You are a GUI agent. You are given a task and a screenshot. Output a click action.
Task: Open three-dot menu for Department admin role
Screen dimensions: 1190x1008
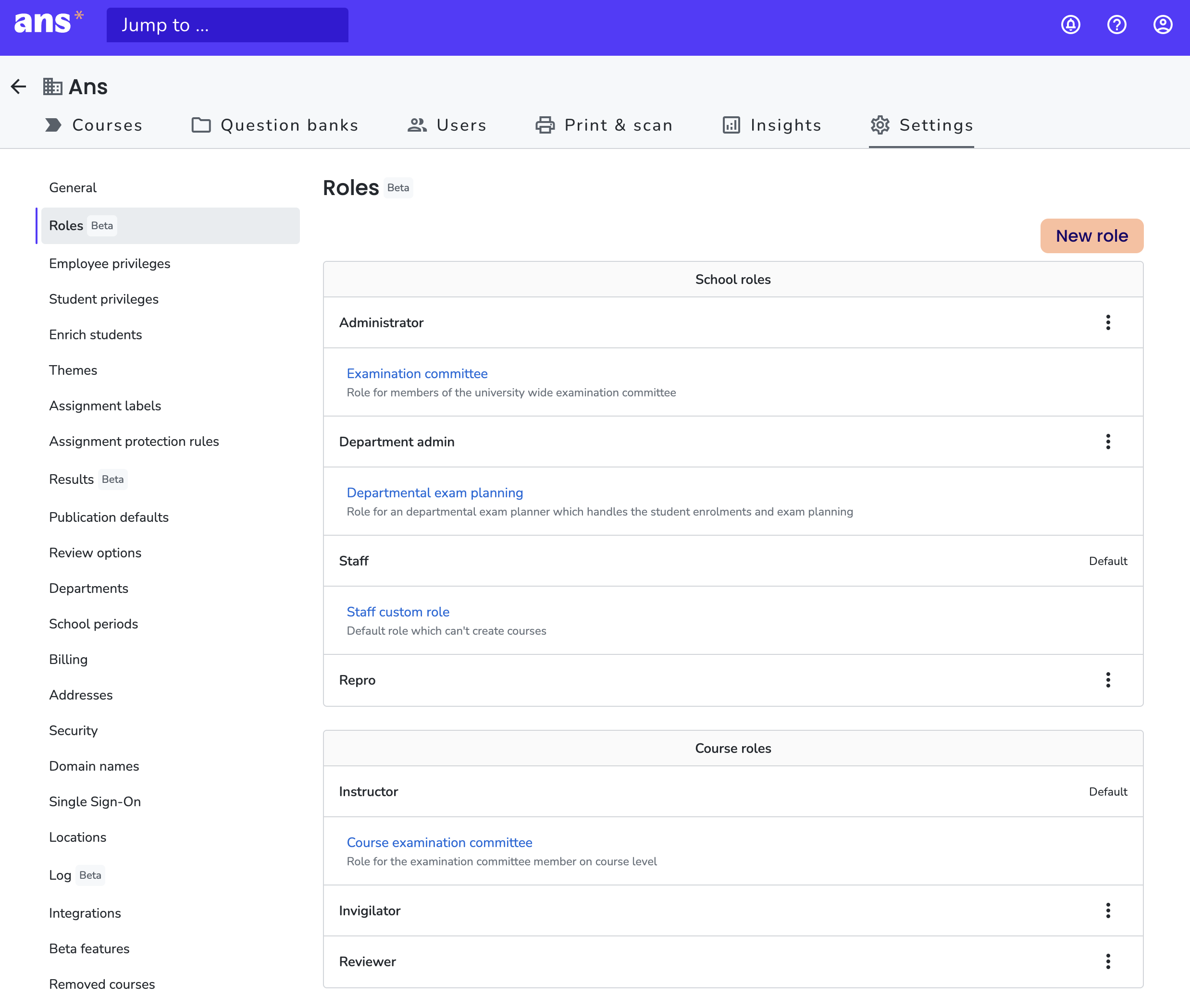1108,442
